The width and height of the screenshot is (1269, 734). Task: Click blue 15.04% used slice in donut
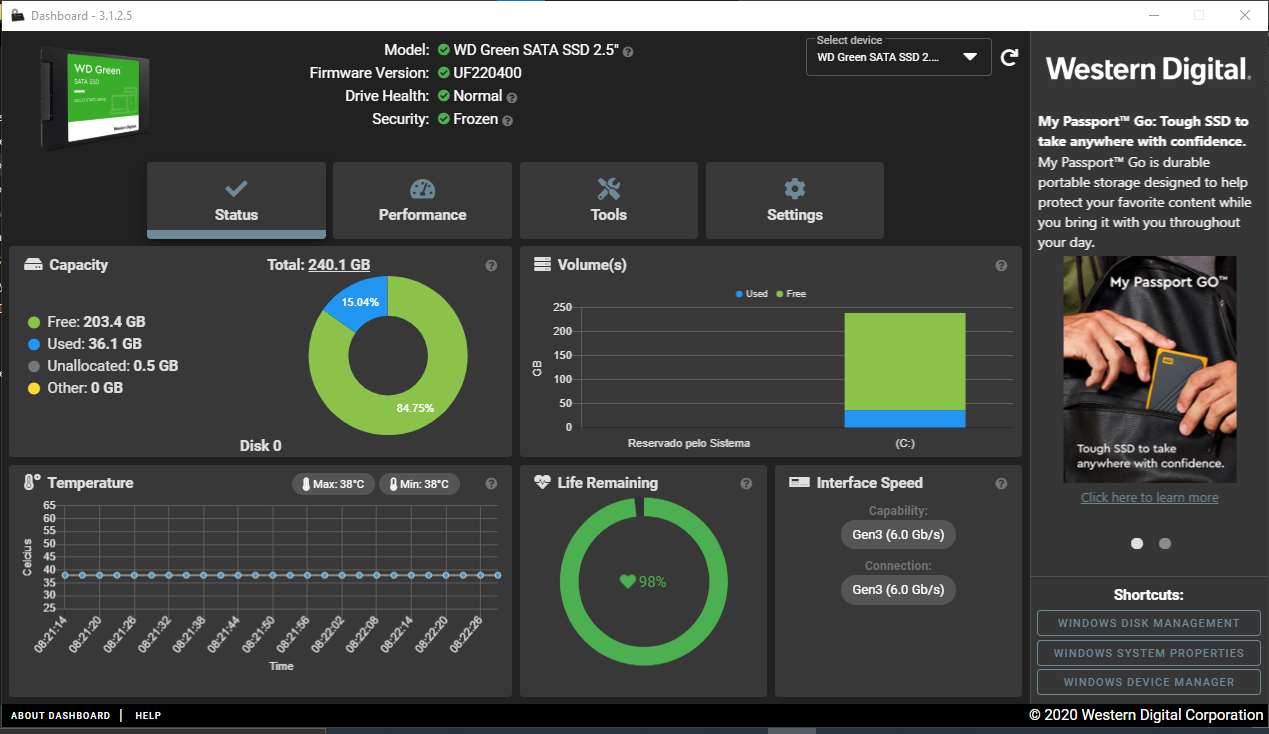(x=358, y=302)
